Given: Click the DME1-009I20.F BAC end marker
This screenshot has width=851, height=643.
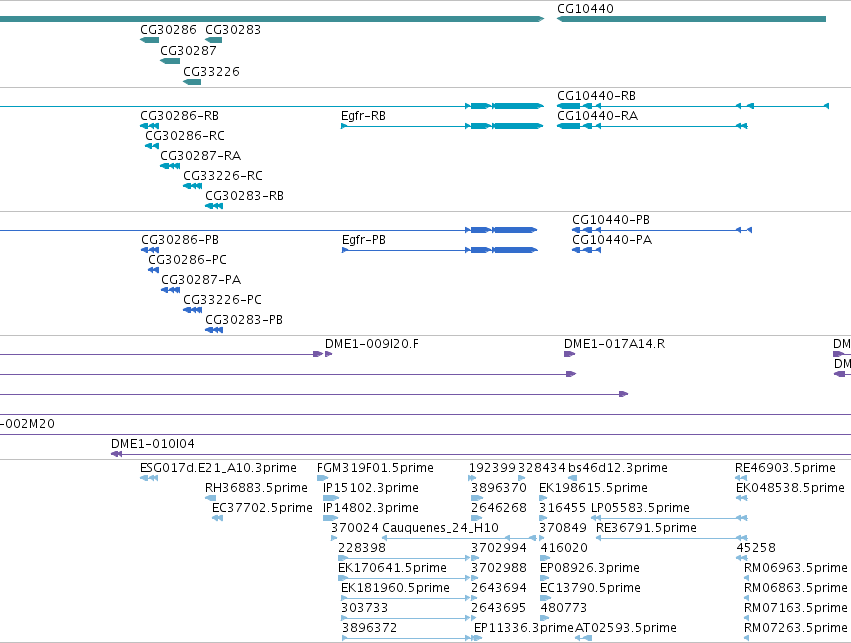Looking at the screenshot, I should [328, 354].
